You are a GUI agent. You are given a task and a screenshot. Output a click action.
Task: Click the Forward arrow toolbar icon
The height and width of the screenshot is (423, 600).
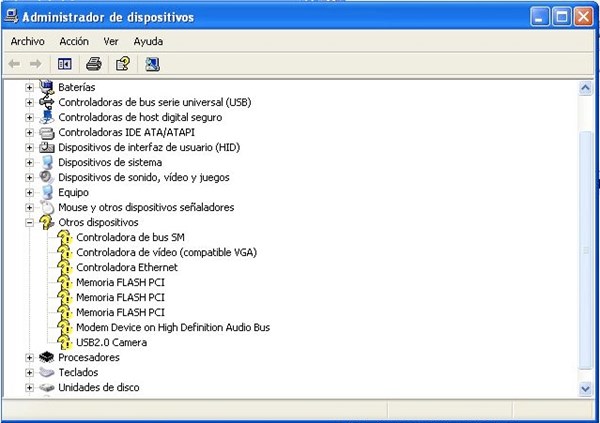coord(36,64)
